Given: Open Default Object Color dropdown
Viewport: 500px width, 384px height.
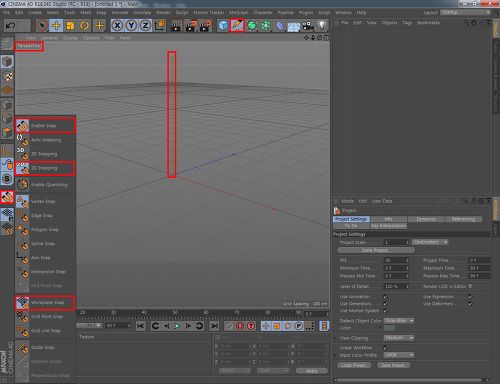Looking at the screenshot, I should [399, 321].
